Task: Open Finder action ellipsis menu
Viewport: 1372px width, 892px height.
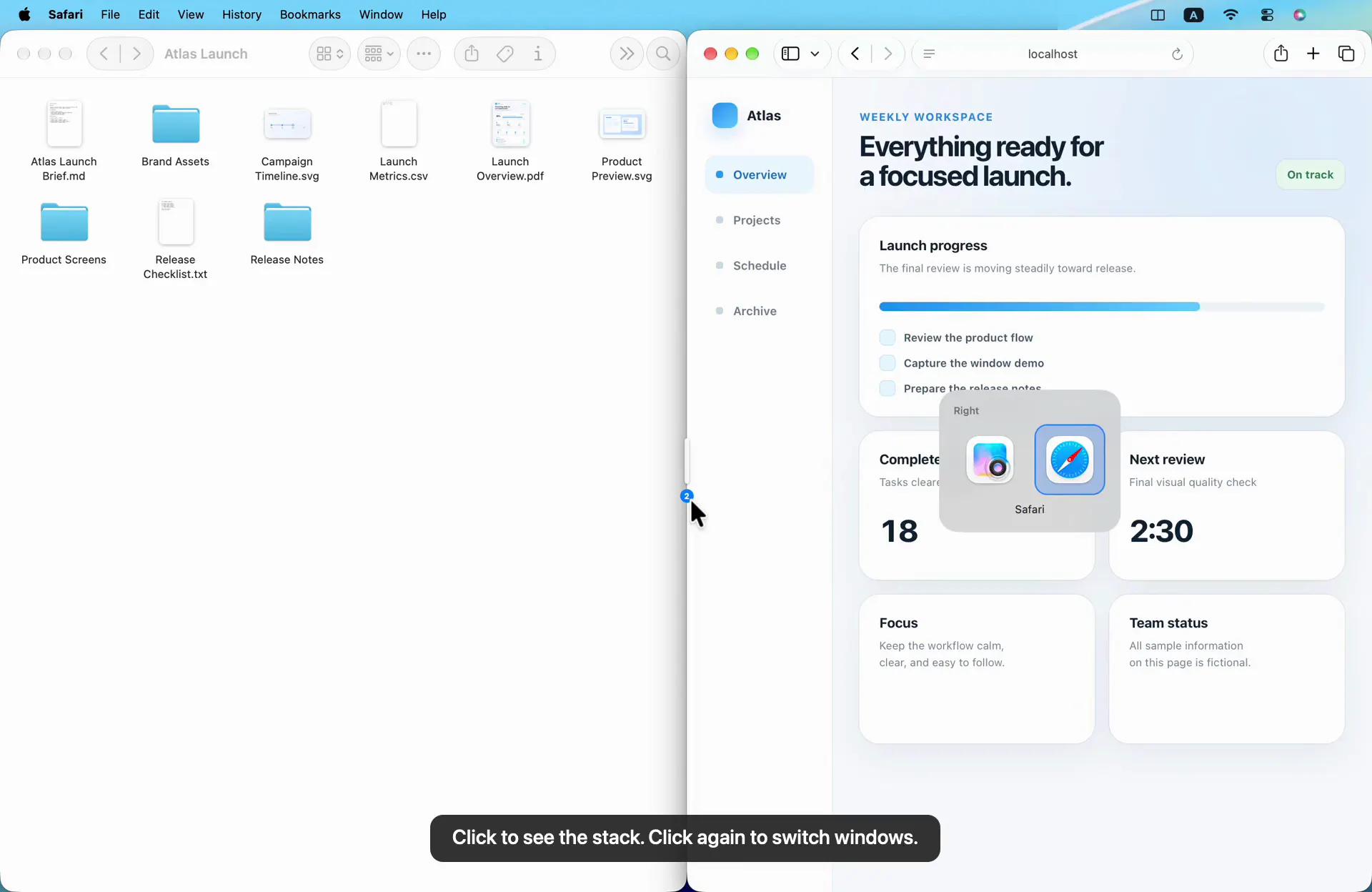Action: pyautogui.click(x=424, y=54)
